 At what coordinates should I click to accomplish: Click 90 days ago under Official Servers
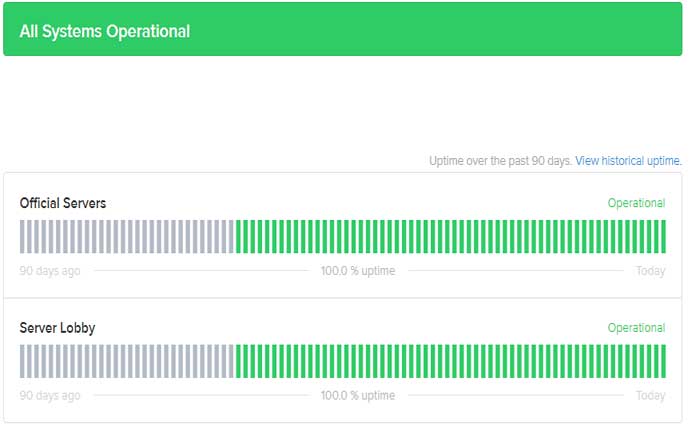(x=50, y=271)
